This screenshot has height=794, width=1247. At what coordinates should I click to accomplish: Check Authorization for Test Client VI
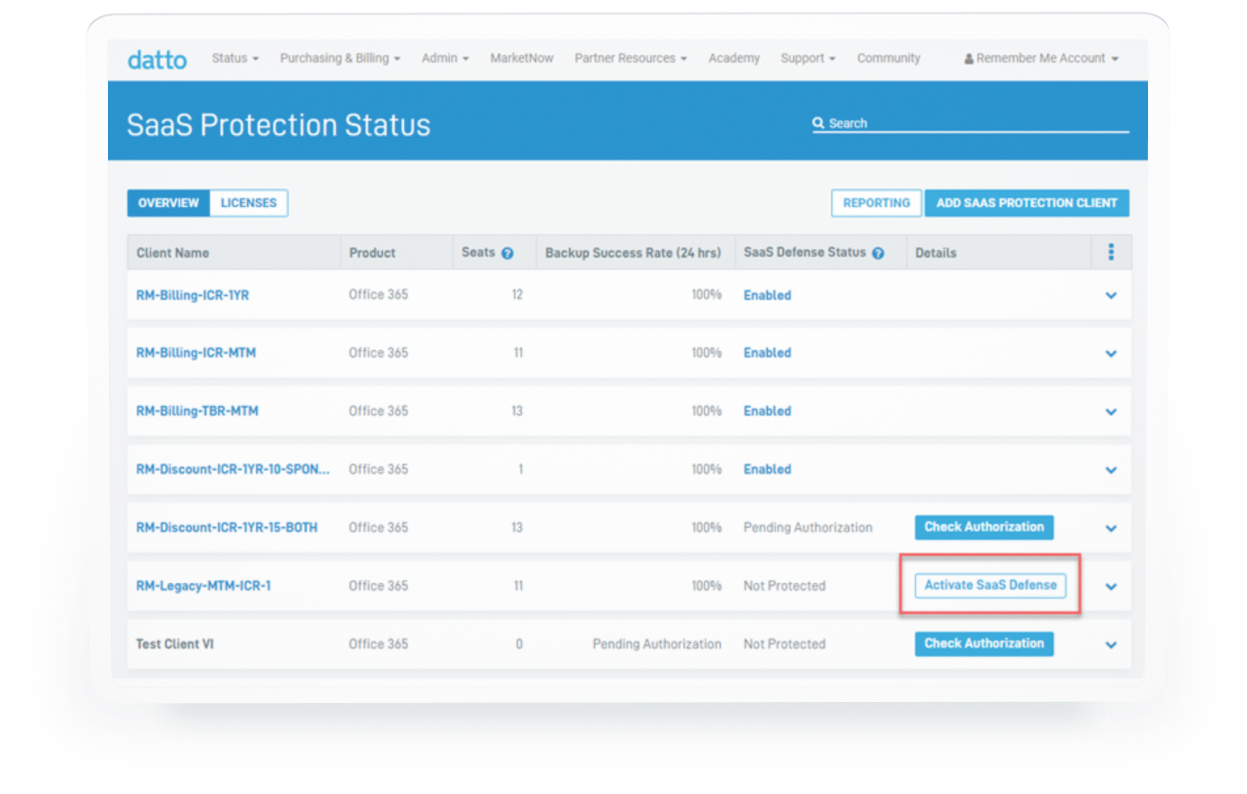tap(984, 644)
